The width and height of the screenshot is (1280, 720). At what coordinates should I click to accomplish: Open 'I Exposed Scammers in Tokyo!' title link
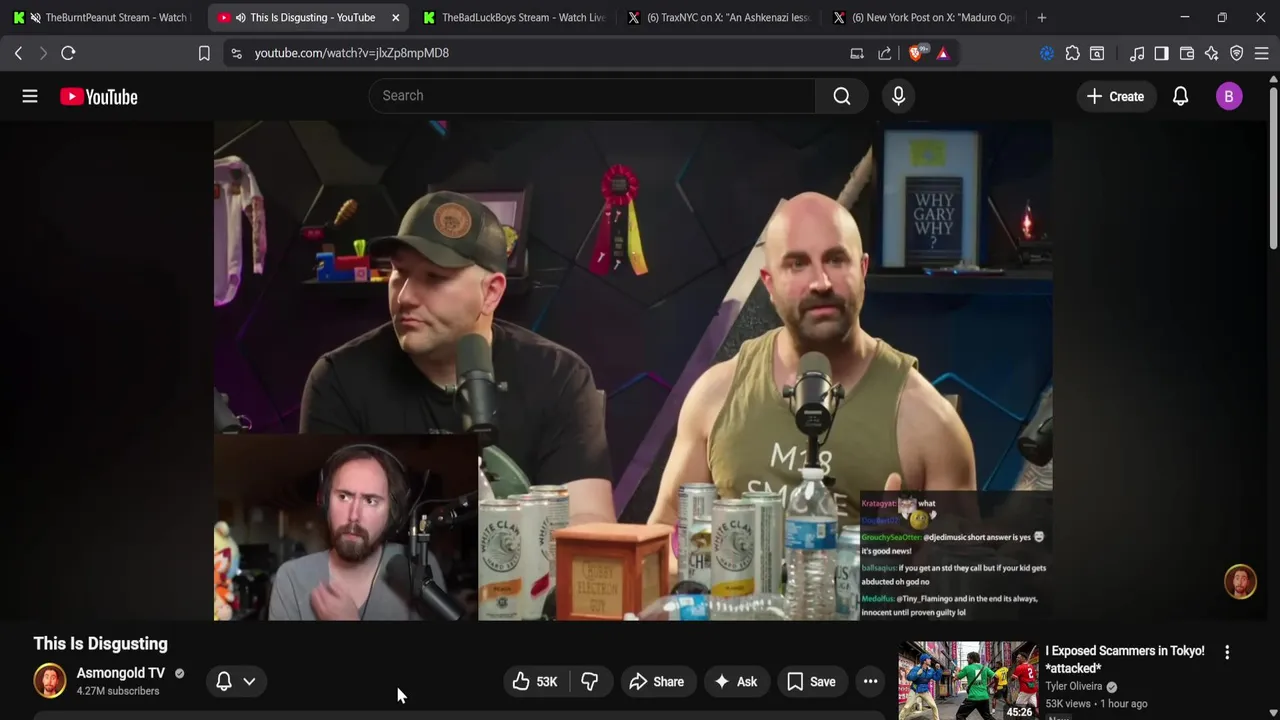(1125, 659)
